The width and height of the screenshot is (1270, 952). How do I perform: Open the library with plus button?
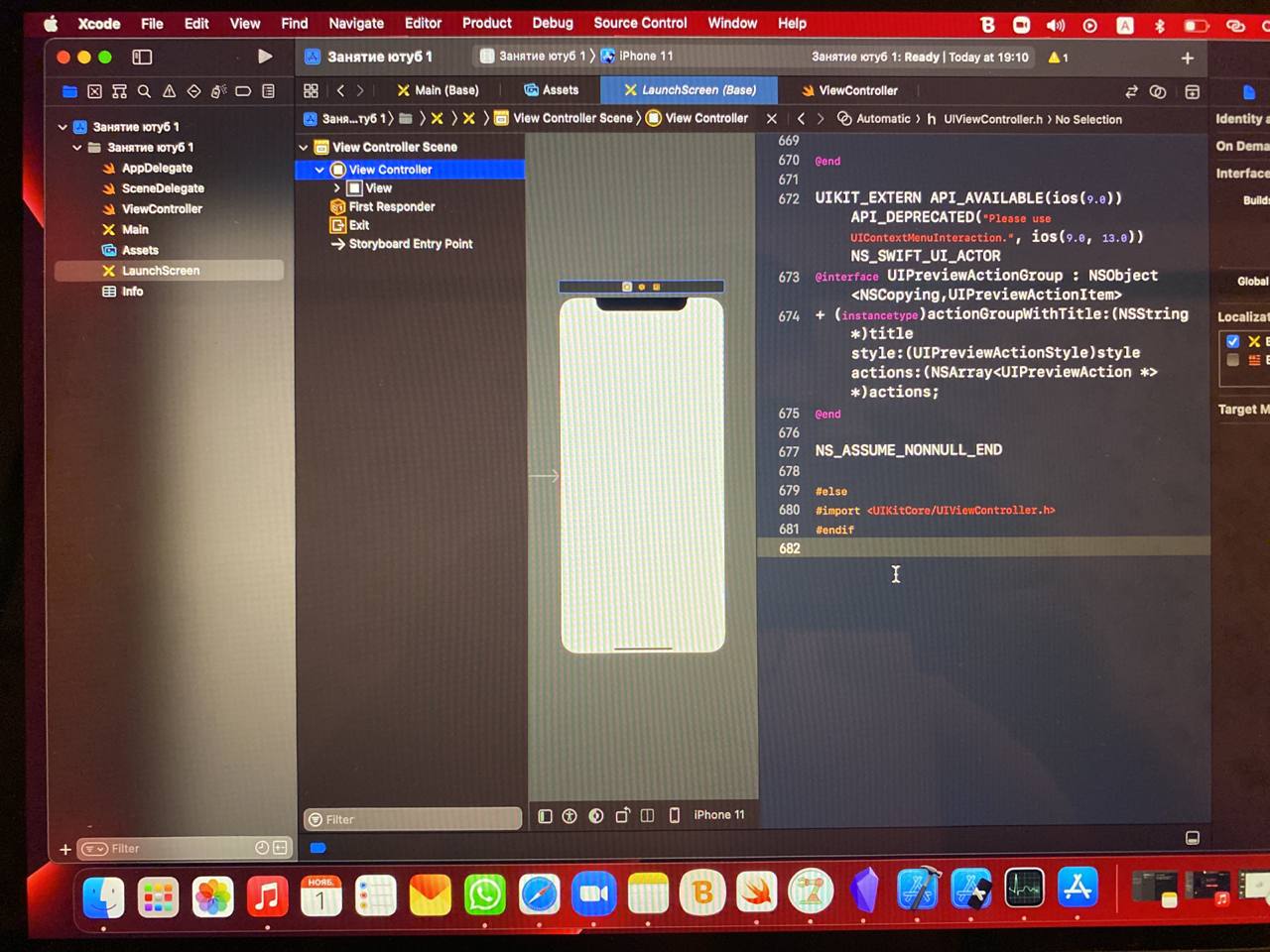tap(1187, 59)
